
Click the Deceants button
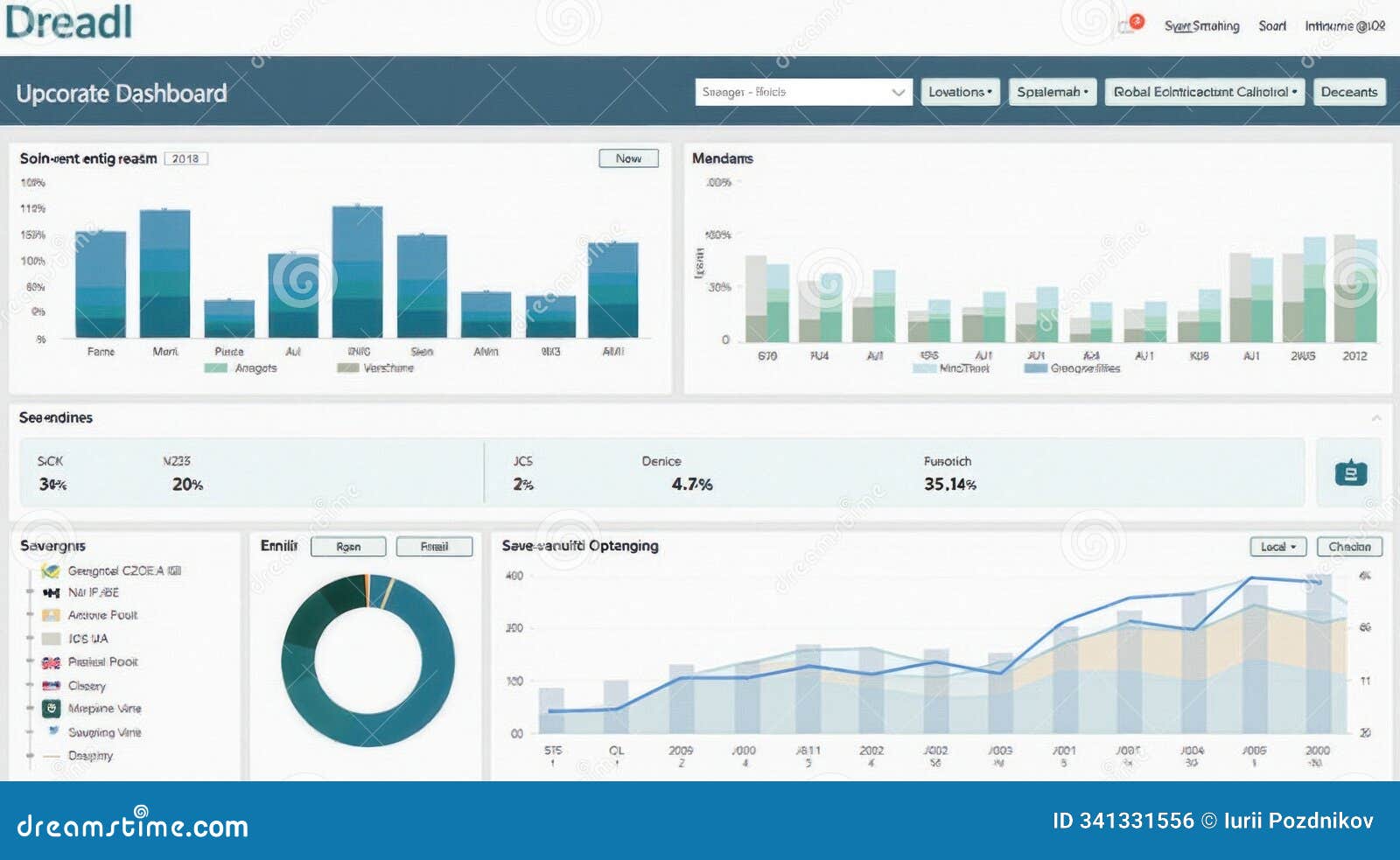[x=1349, y=92]
